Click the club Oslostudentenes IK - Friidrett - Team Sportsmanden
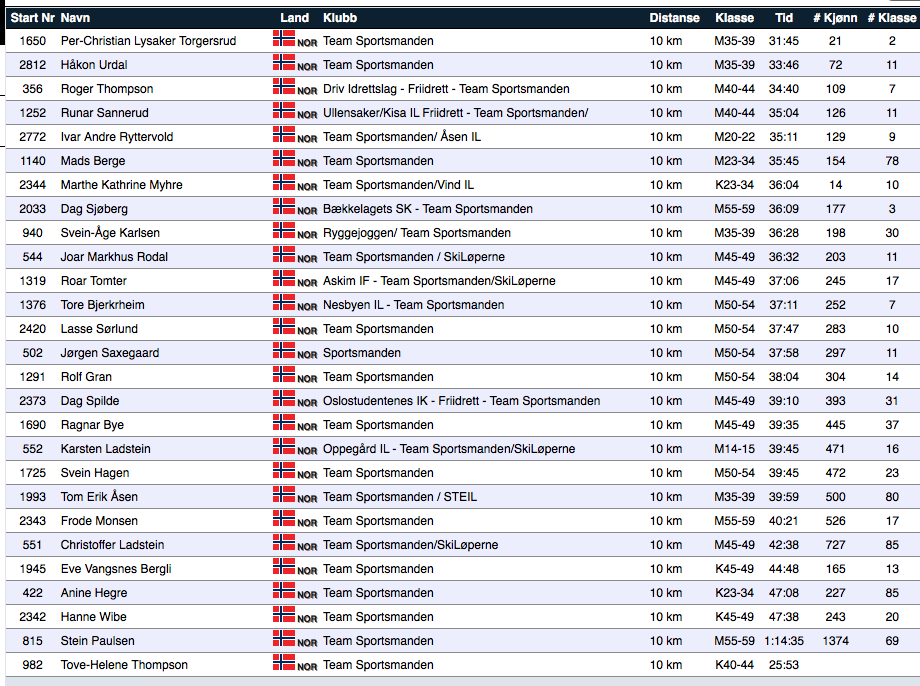Screen dimensions: 920x686 (461, 401)
